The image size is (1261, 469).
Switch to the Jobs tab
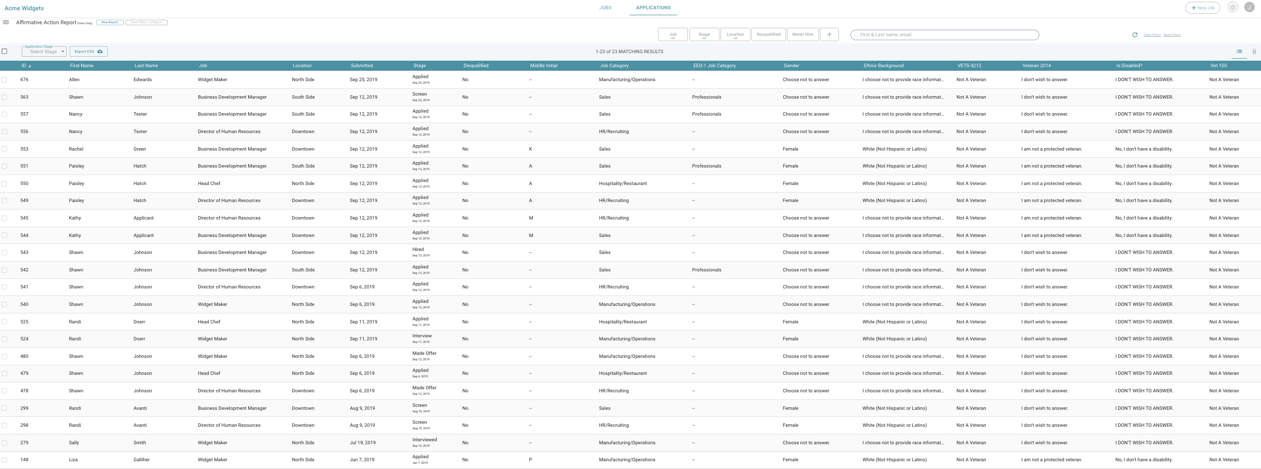coord(605,7)
